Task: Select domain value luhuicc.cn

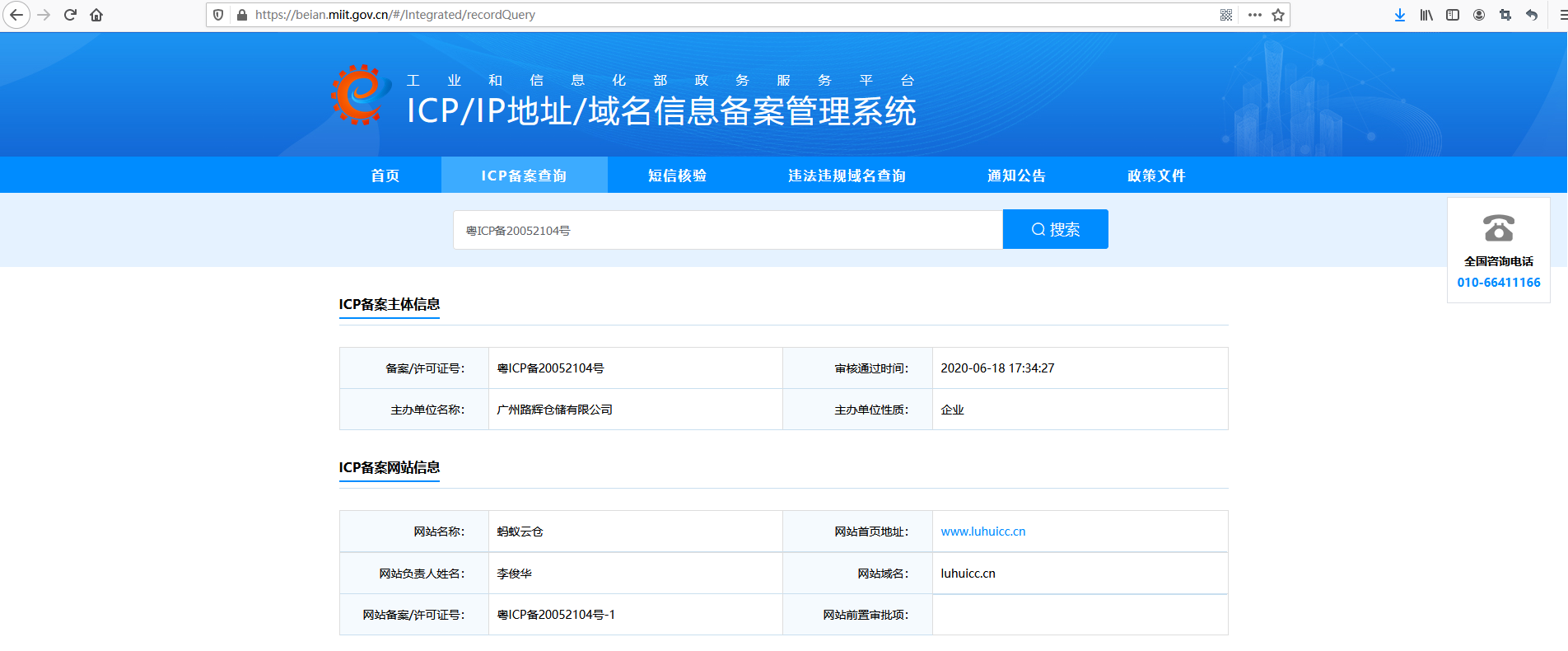Action: (968, 574)
